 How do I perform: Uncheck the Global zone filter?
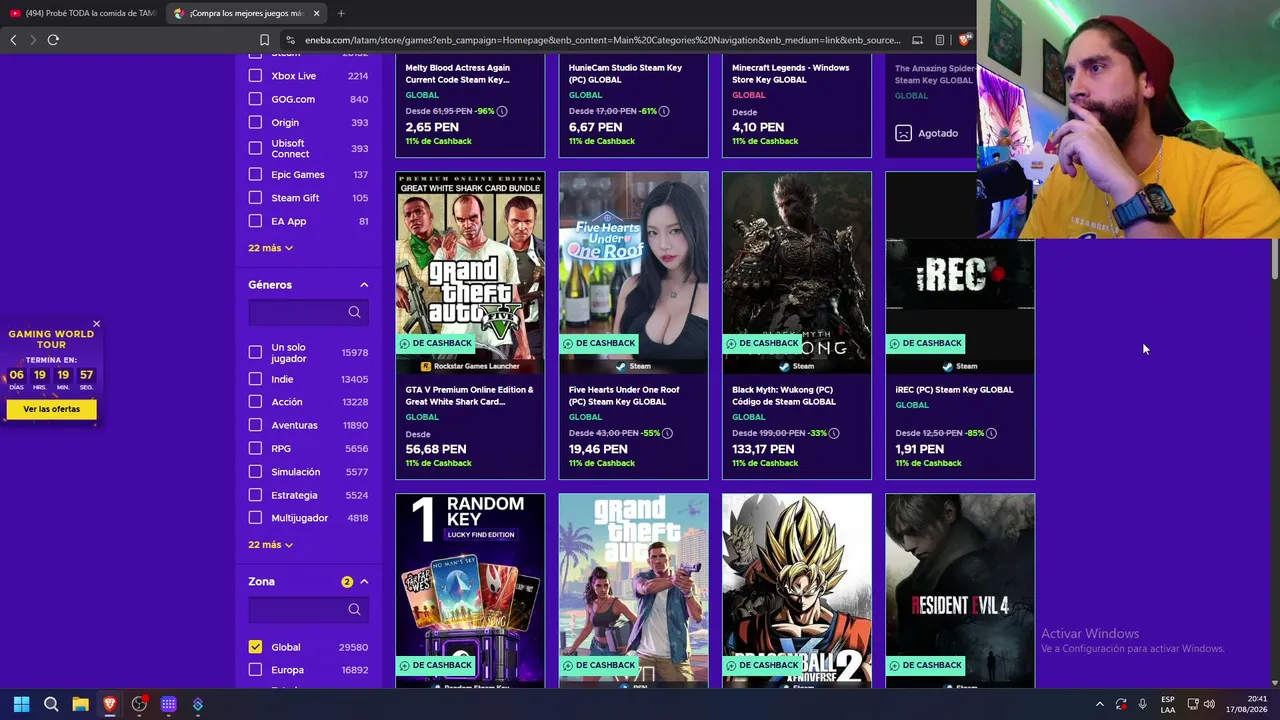(x=255, y=647)
